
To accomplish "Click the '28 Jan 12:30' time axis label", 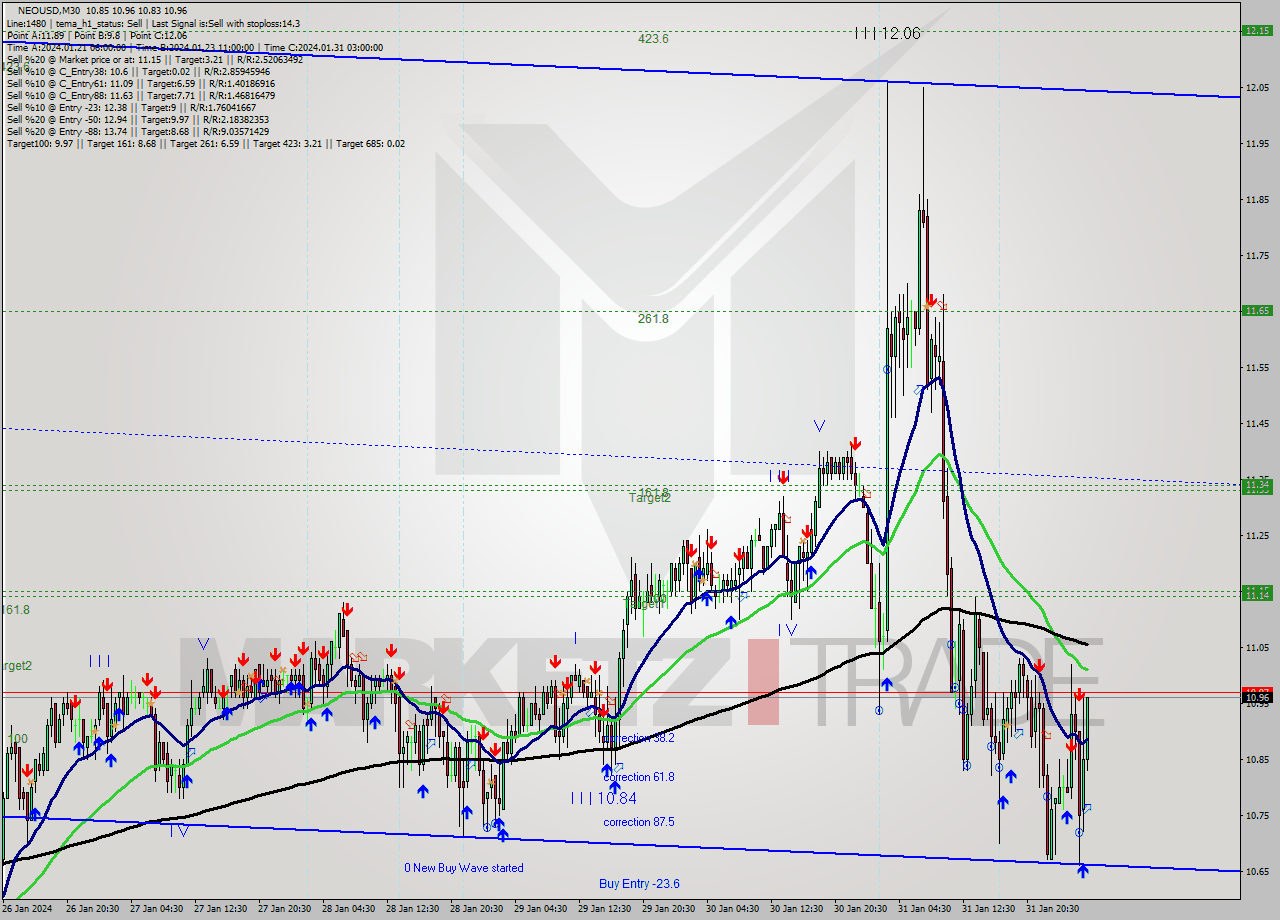I will [413, 909].
